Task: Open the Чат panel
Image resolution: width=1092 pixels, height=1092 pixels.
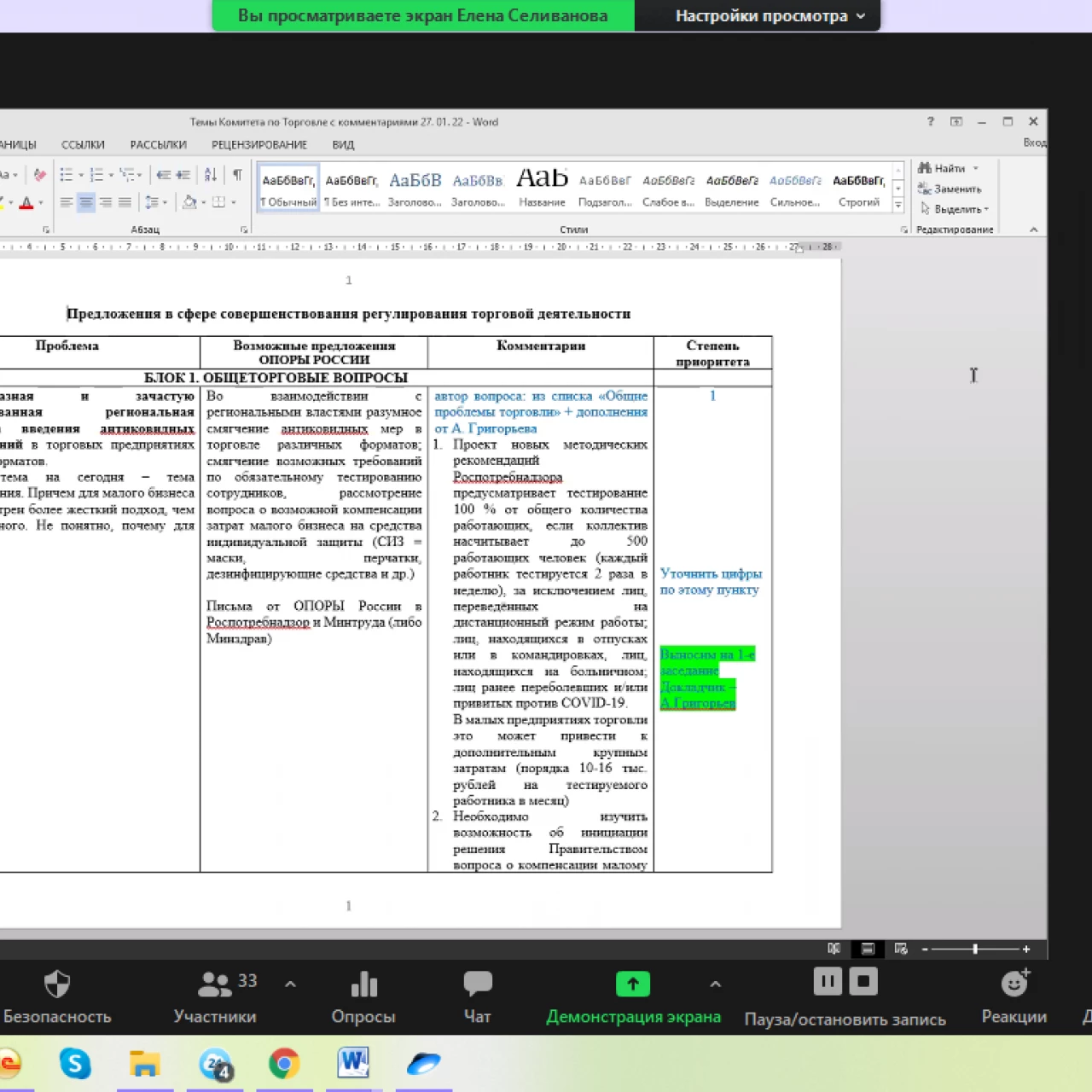Action: point(478,996)
